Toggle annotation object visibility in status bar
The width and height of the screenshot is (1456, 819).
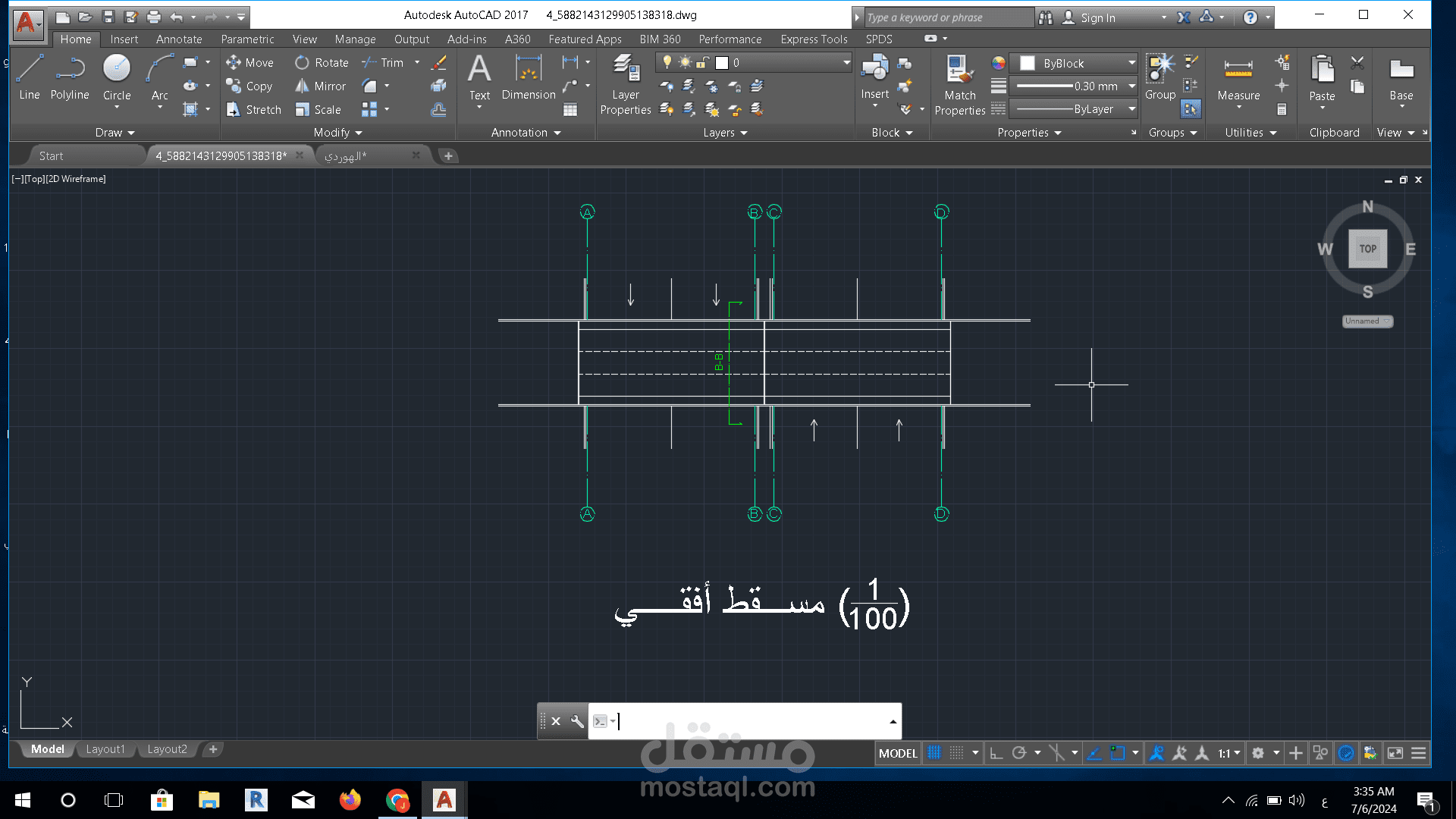(x=1156, y=753)
